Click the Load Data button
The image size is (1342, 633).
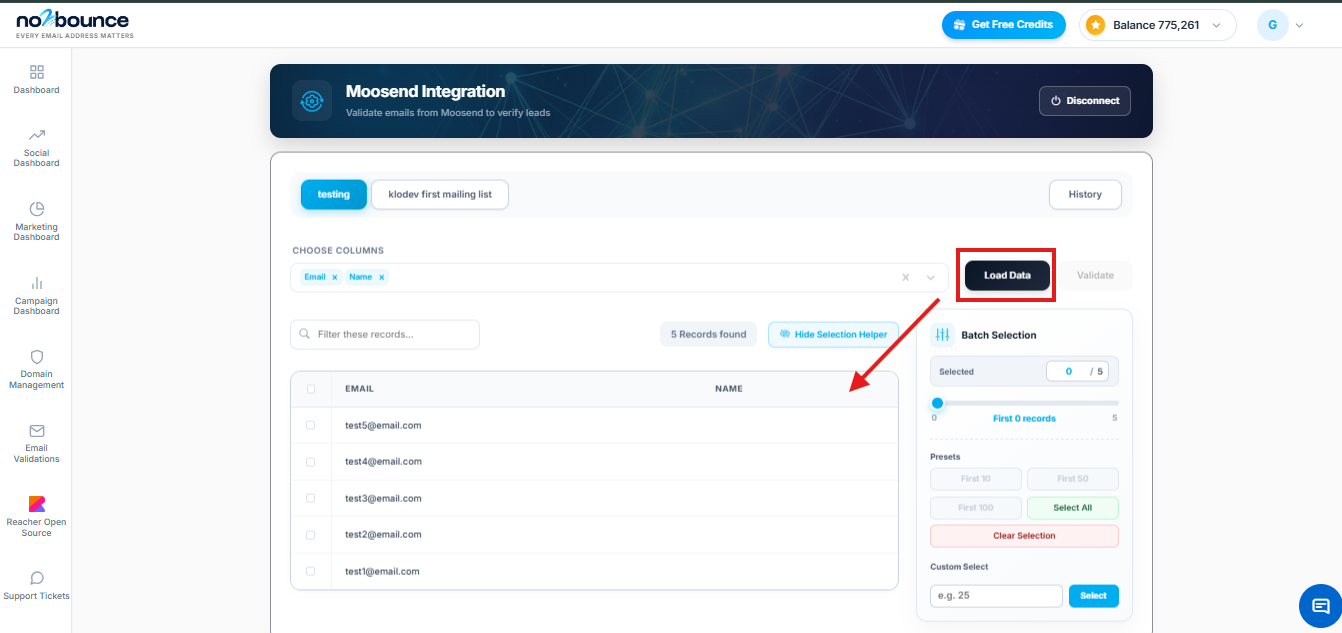point(1007,275)
